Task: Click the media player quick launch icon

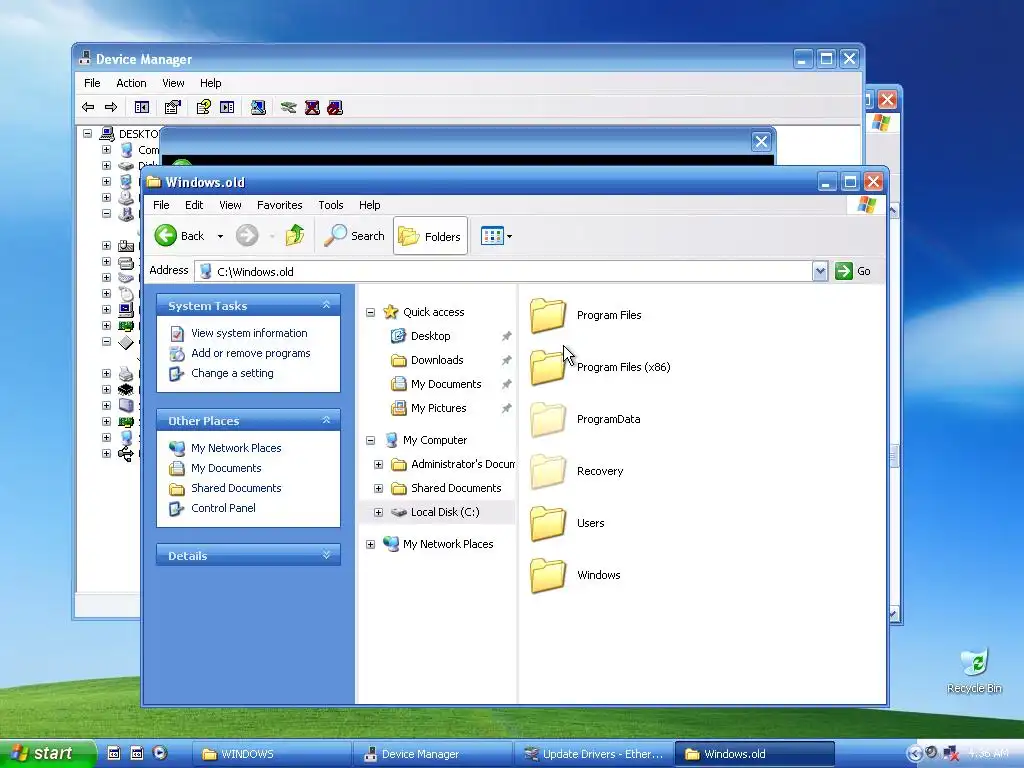Action: [x=160, y=753]
